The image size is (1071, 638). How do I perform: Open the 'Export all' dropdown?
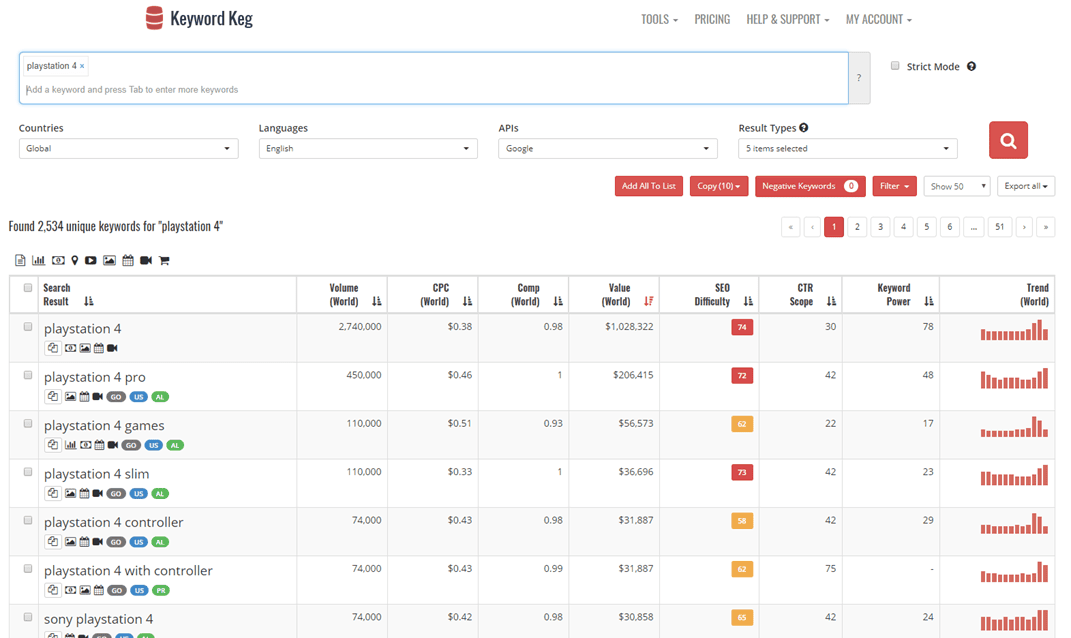coord(1026,186)
